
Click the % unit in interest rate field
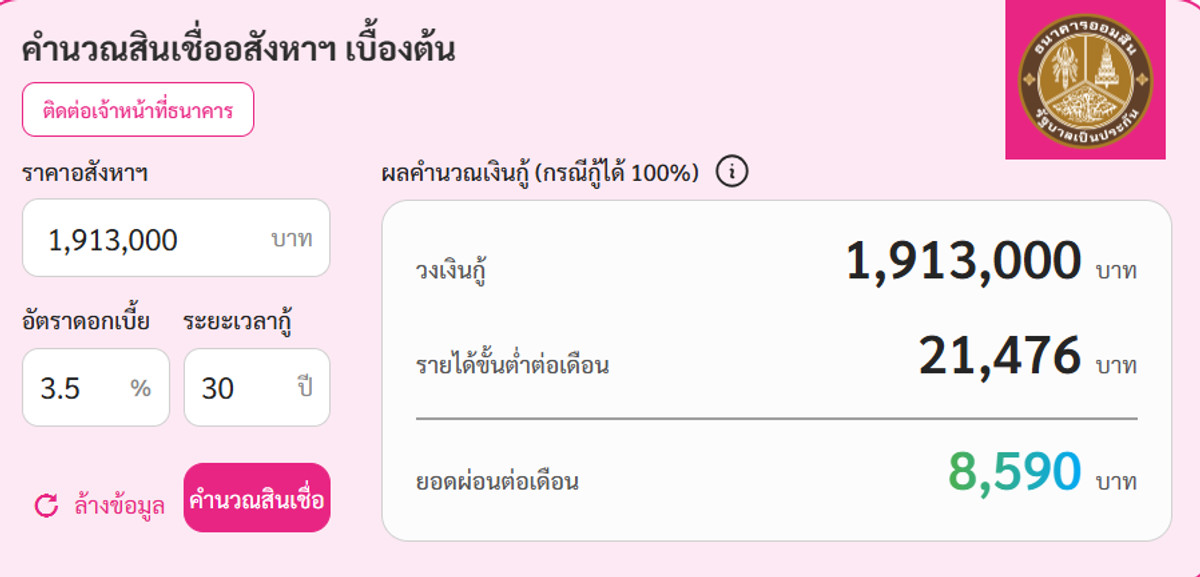point(141,388)
